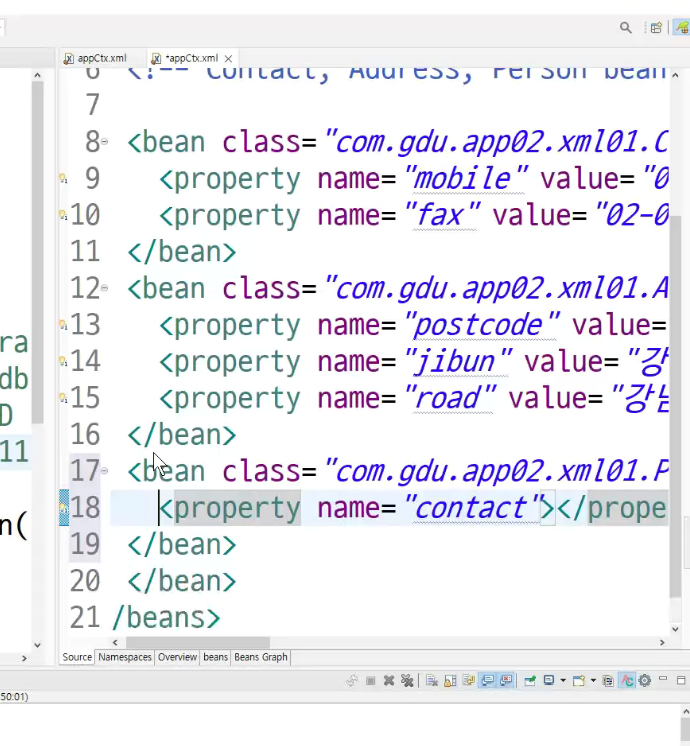The image size is (690, 746).
Task: Collapse the bean fold at line 8
Action: tap(104, 142)
